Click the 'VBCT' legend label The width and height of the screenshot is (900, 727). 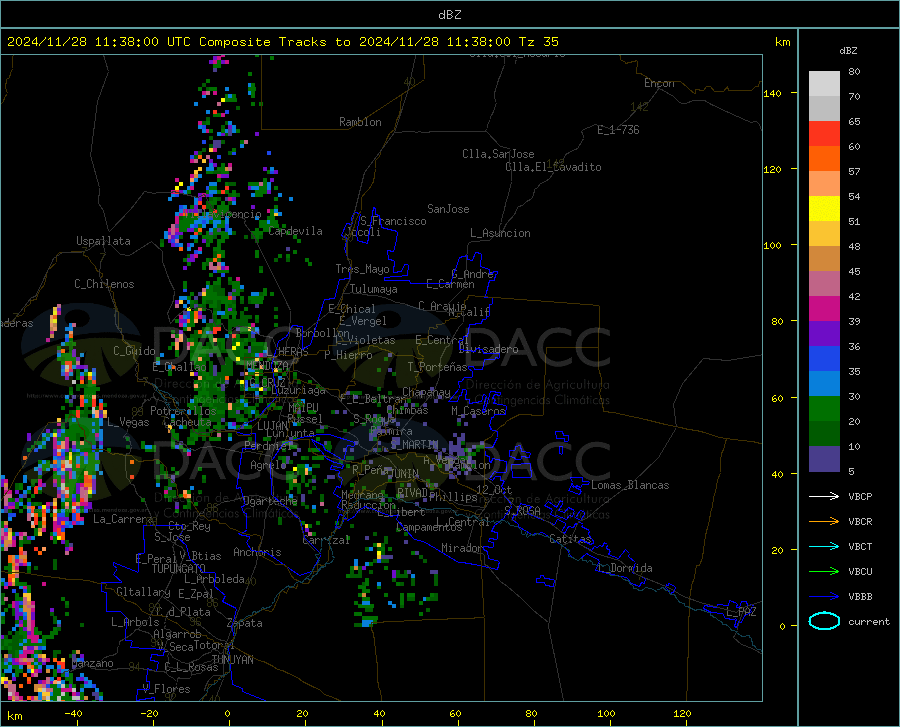pos(860,546)
